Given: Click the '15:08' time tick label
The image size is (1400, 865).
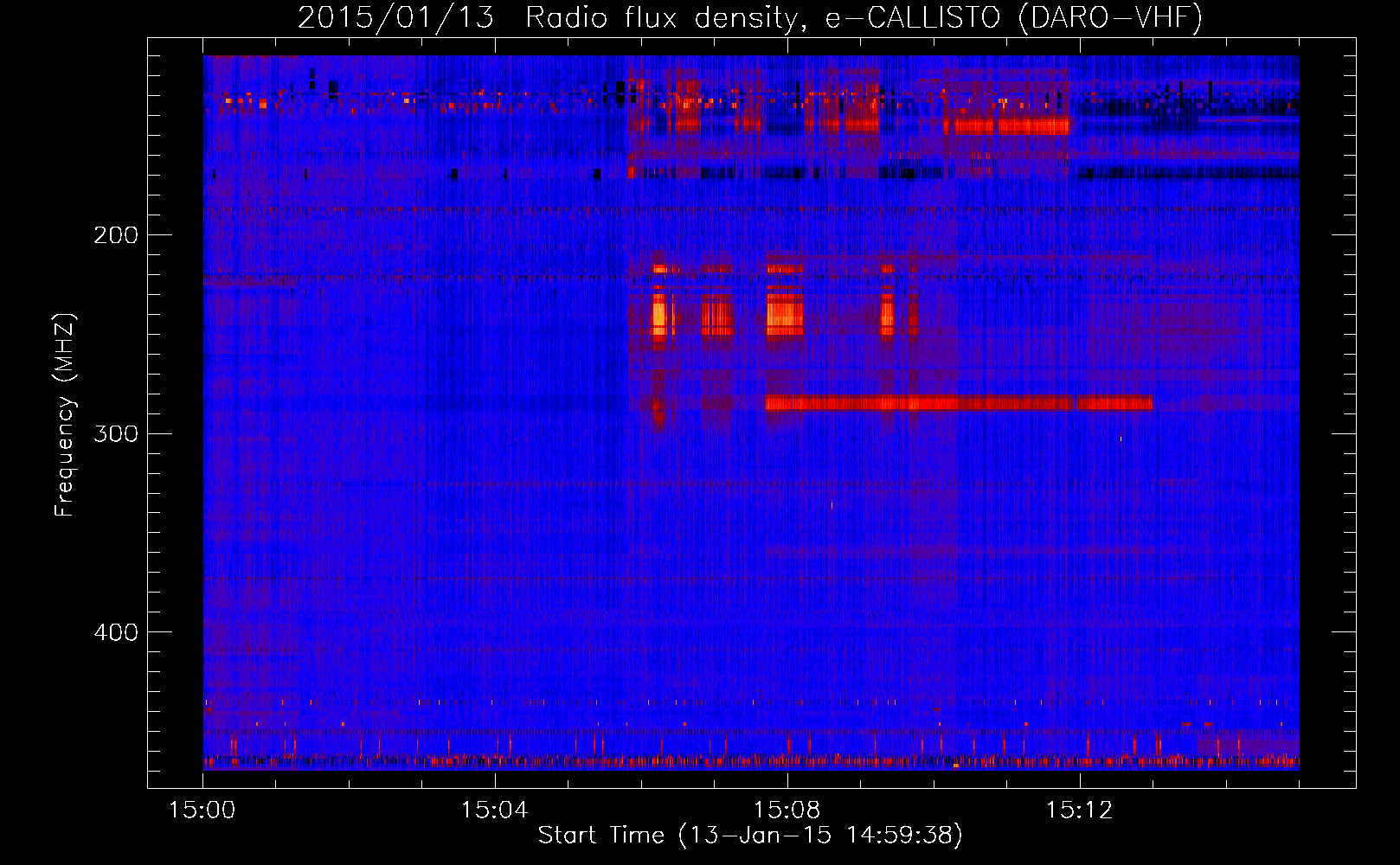Looking at the screenshot, I should [x=787, y=811].
